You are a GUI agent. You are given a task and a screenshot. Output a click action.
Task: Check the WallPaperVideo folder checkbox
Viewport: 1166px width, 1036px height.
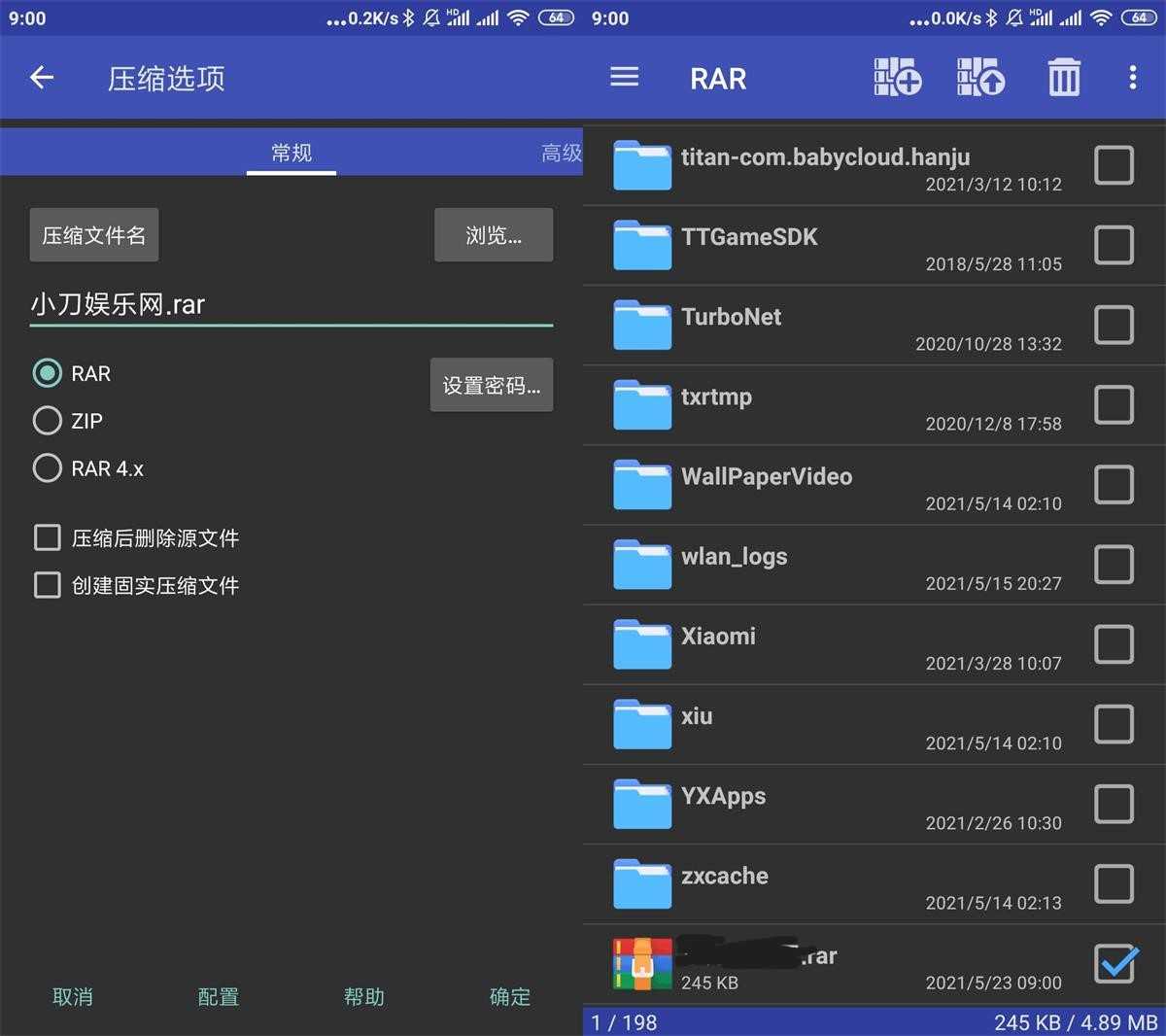[x=1114, y=485]
